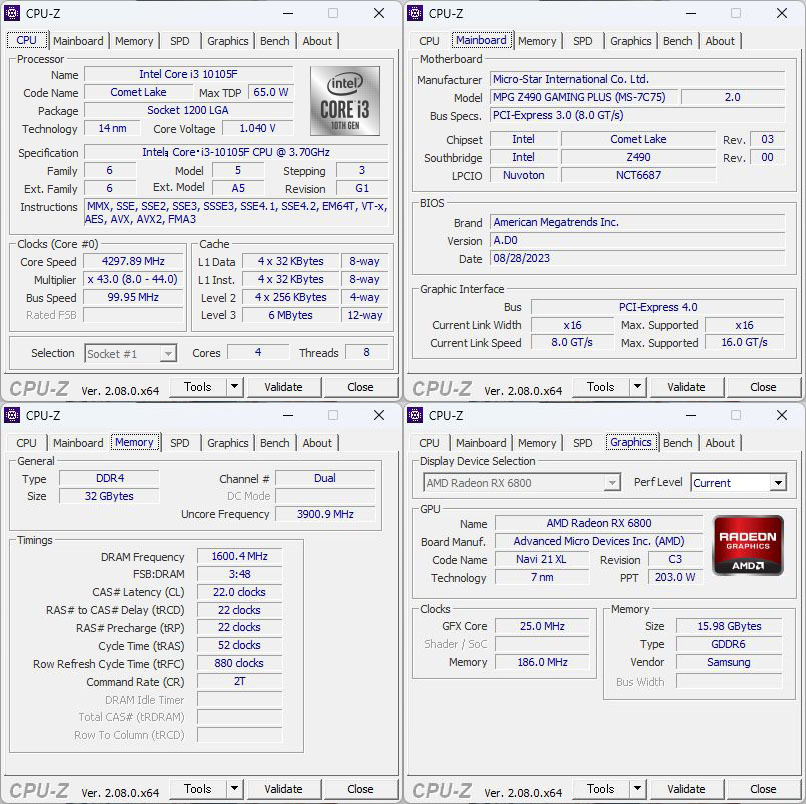The height and width of the screenshot is (804, 806).
Task: Click the Instructions list text
Action: coord(236,212)
